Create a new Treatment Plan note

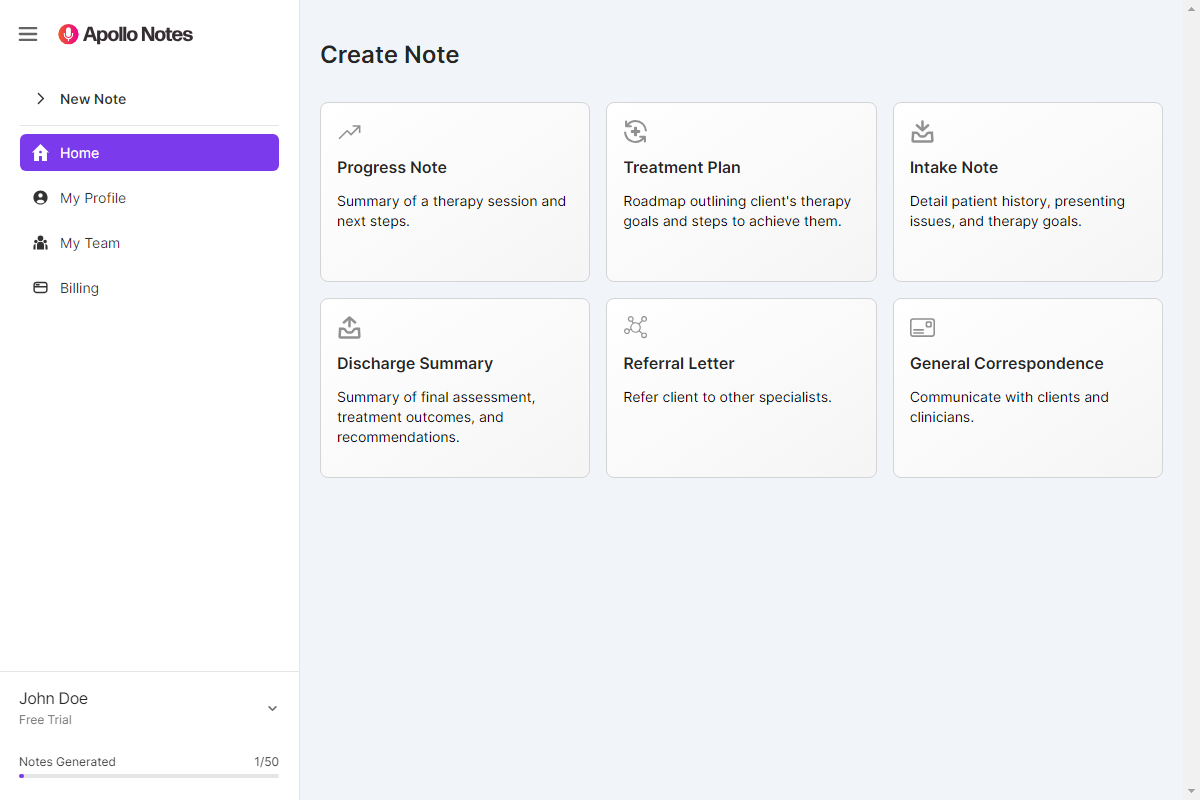point(741,192)
